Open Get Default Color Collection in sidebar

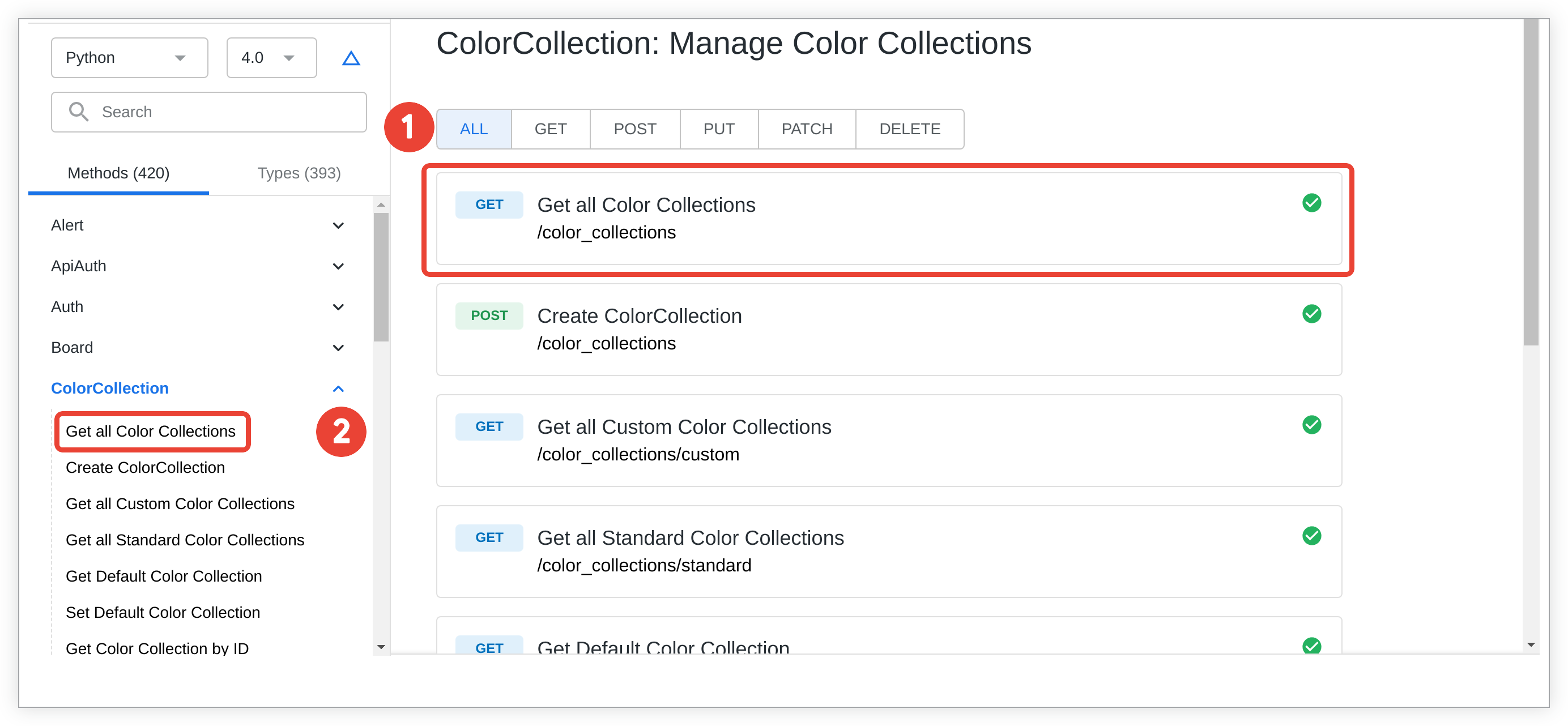pyautogui.click(x=163, y=576)
